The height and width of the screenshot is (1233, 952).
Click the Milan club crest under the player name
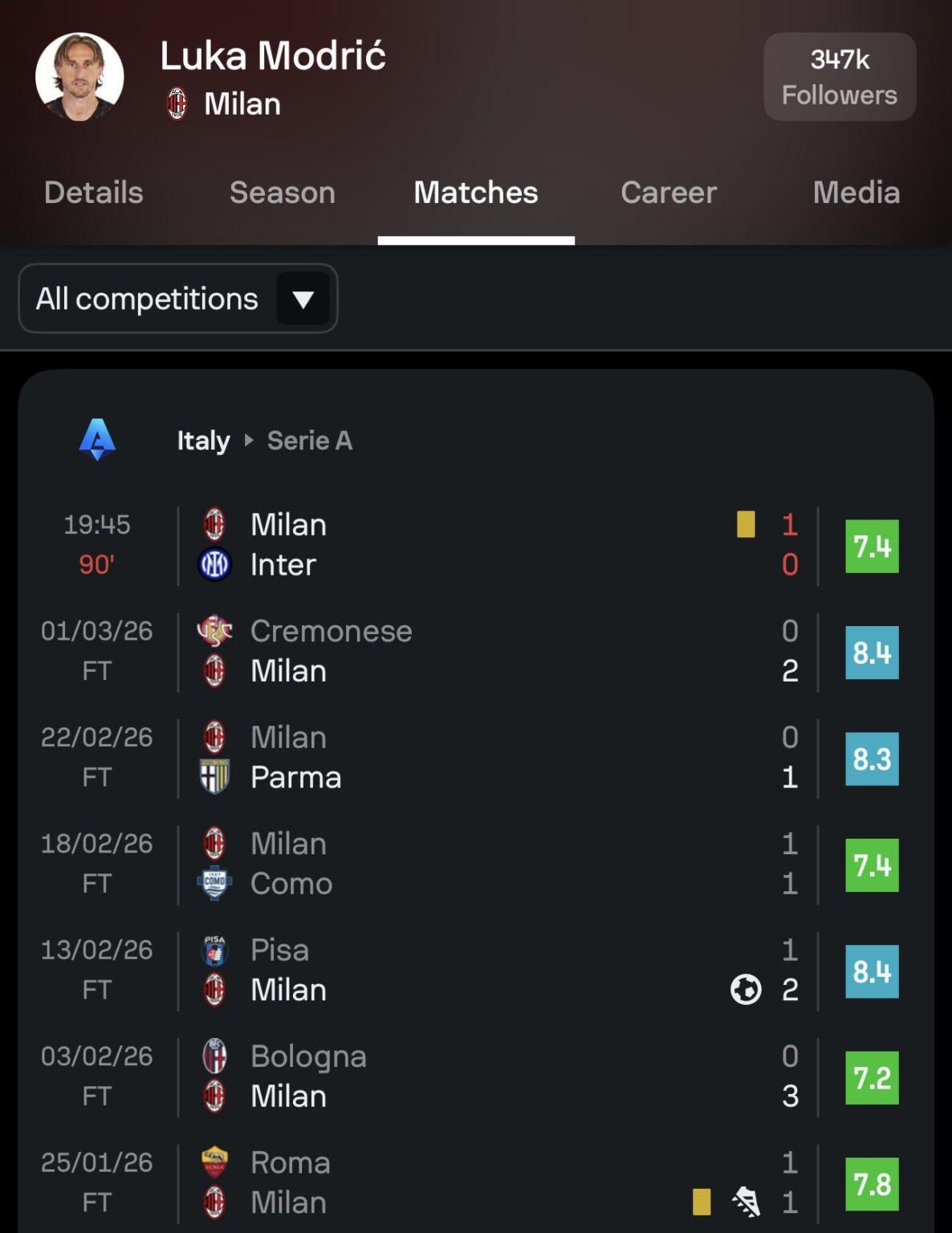coord(177,104)
